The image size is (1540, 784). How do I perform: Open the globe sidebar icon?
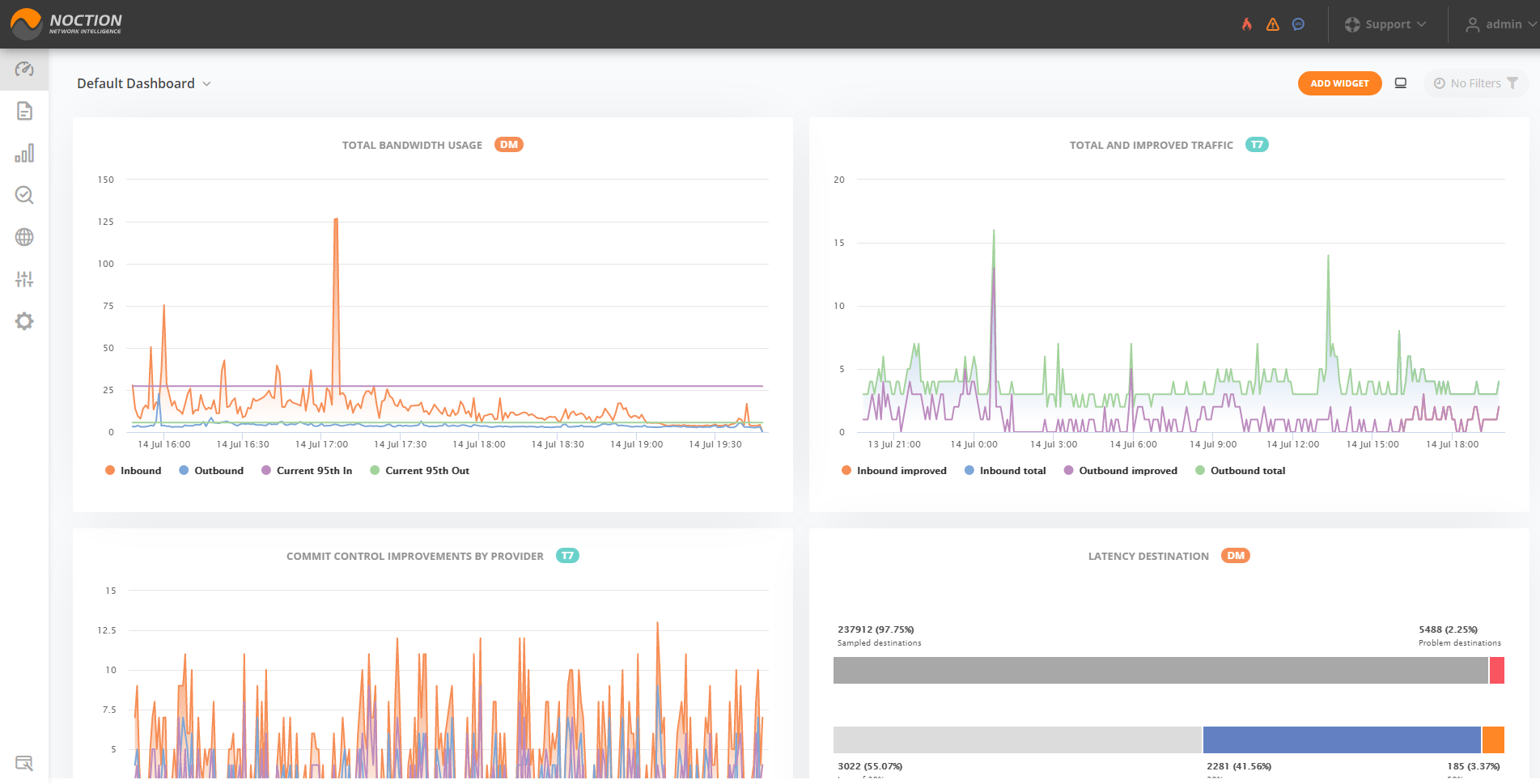click(24, 237)
